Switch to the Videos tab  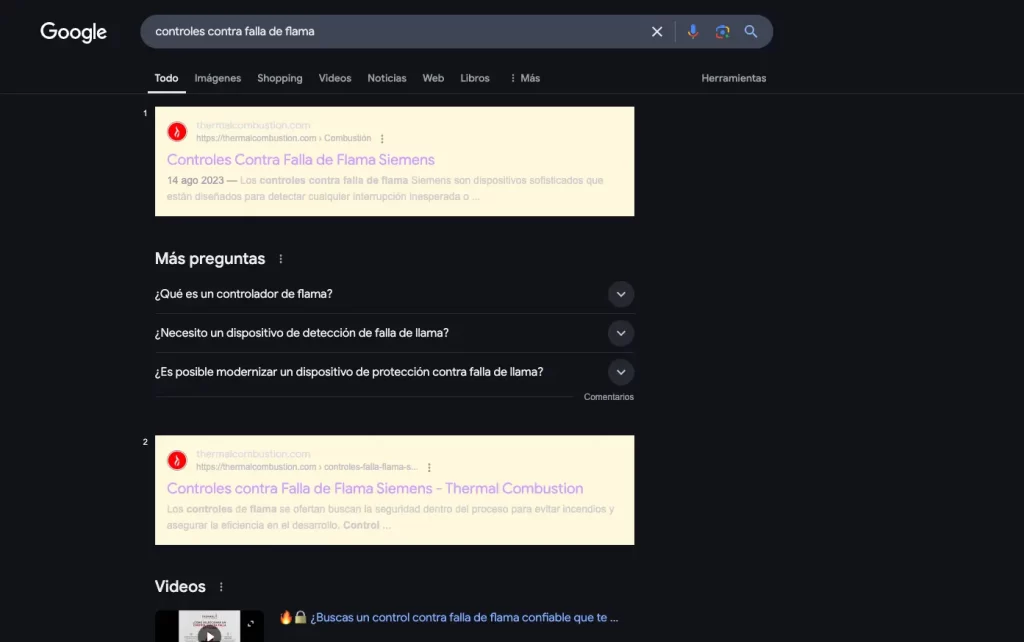pyautogui.click(x=335, y=78)
